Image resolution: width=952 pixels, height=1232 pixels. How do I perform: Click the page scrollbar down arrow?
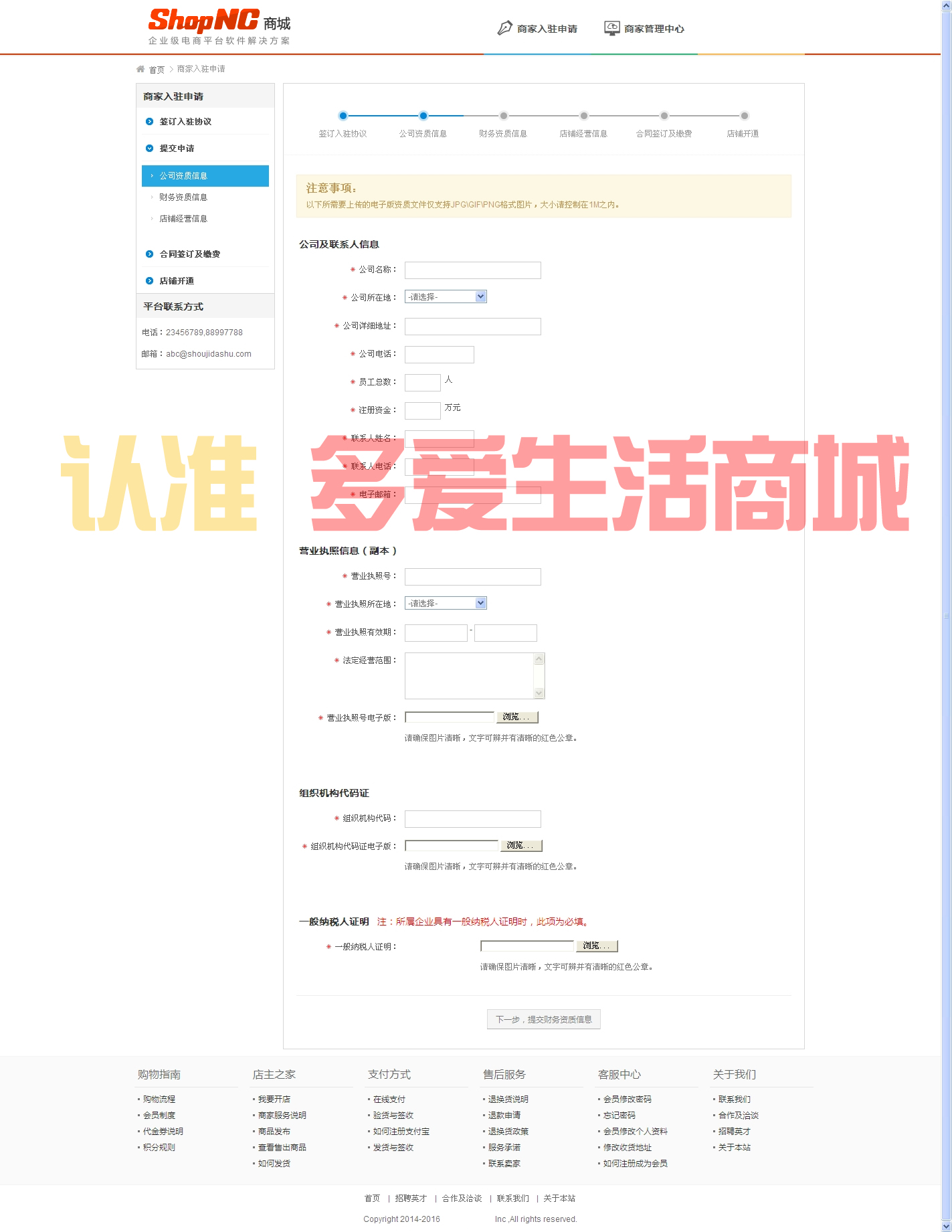(946, 1226)
